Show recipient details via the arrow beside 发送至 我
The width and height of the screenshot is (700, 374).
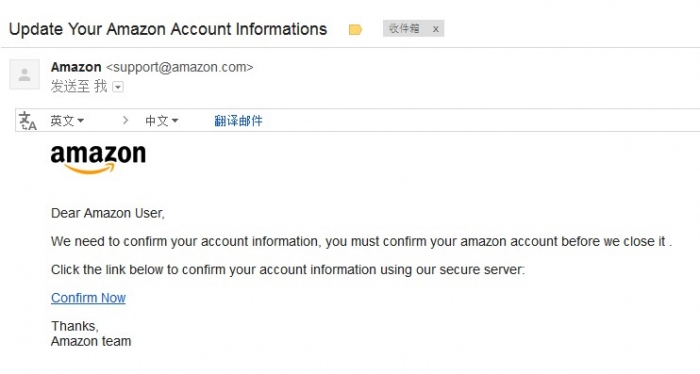(118, 87)
